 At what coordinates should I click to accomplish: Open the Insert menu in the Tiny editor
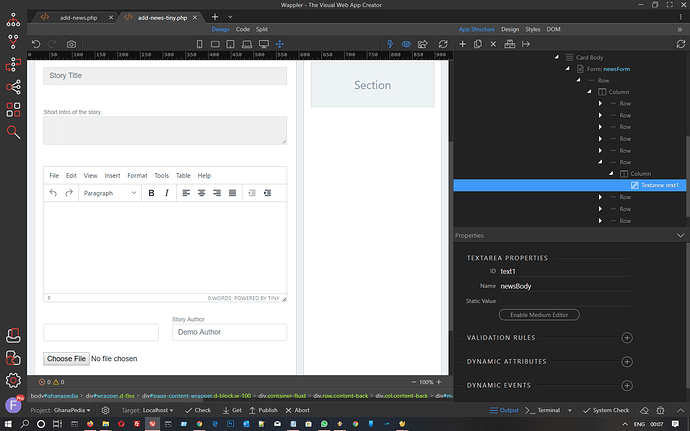(x=112, y=175)
